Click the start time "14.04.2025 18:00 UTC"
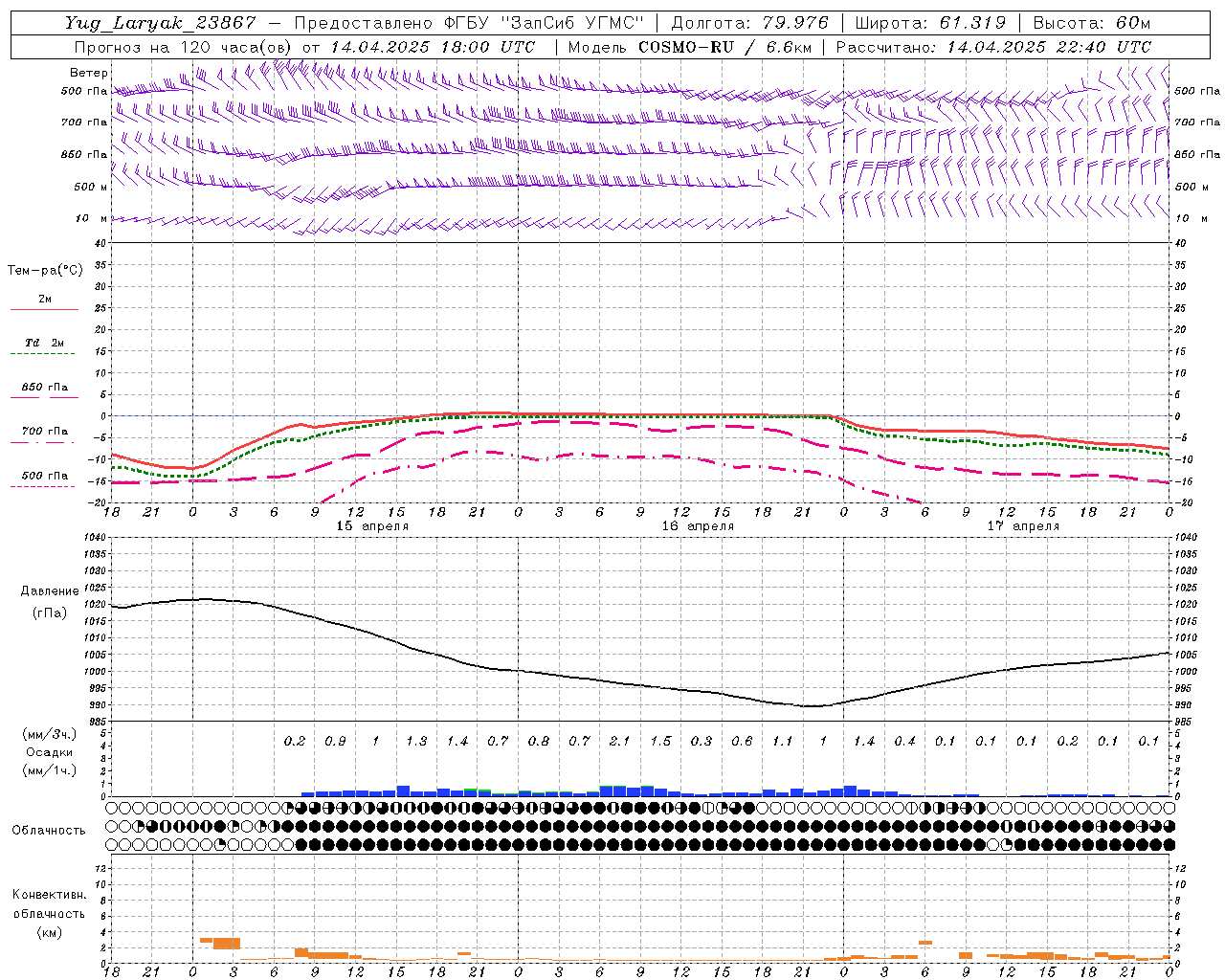Image resolution: width=1225 pixels, height=980 pixels. click(433, 47)
